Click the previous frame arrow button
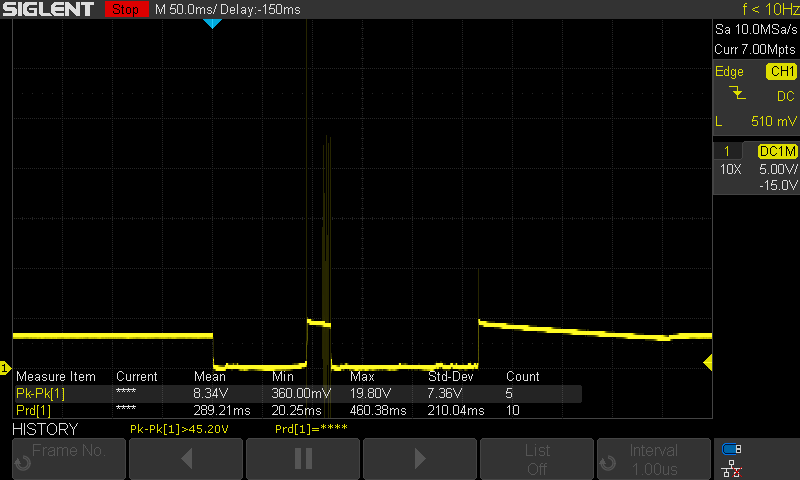Screen dimensions: 800x480 (186, 459)
